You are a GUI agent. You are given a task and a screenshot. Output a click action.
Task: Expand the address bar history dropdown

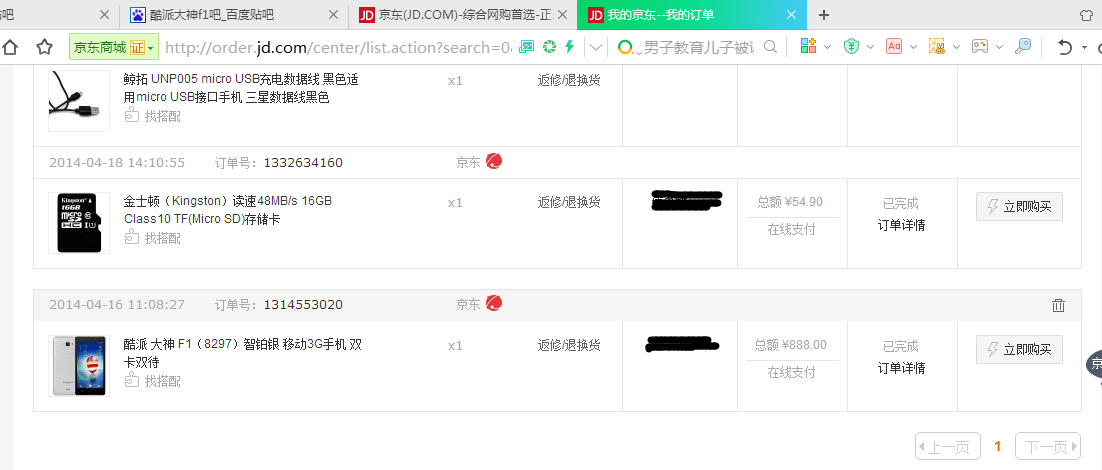coord(596,47)
